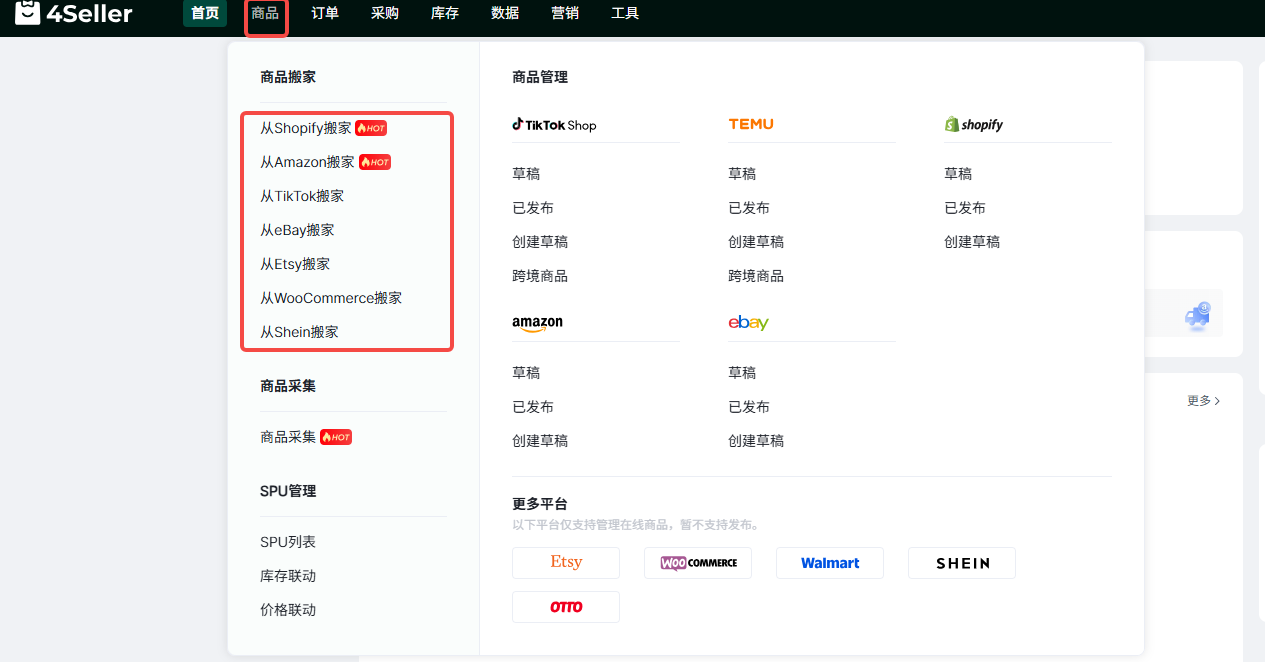The height and width of the screenshot is (662, 1265).
Task: Select the WooCommerce platform logo button
Action: click(698, 563)
